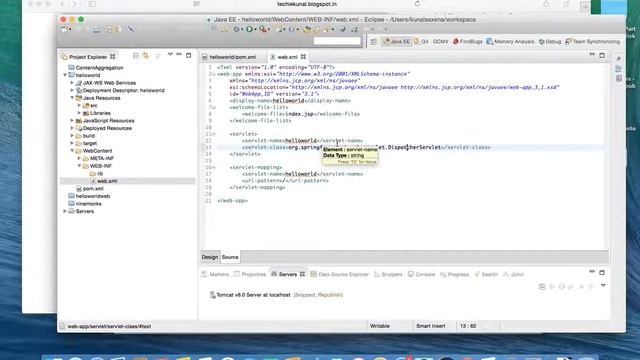Expand the Libraries node
Viewport: 640px width, 360px height.
[79, 113]
